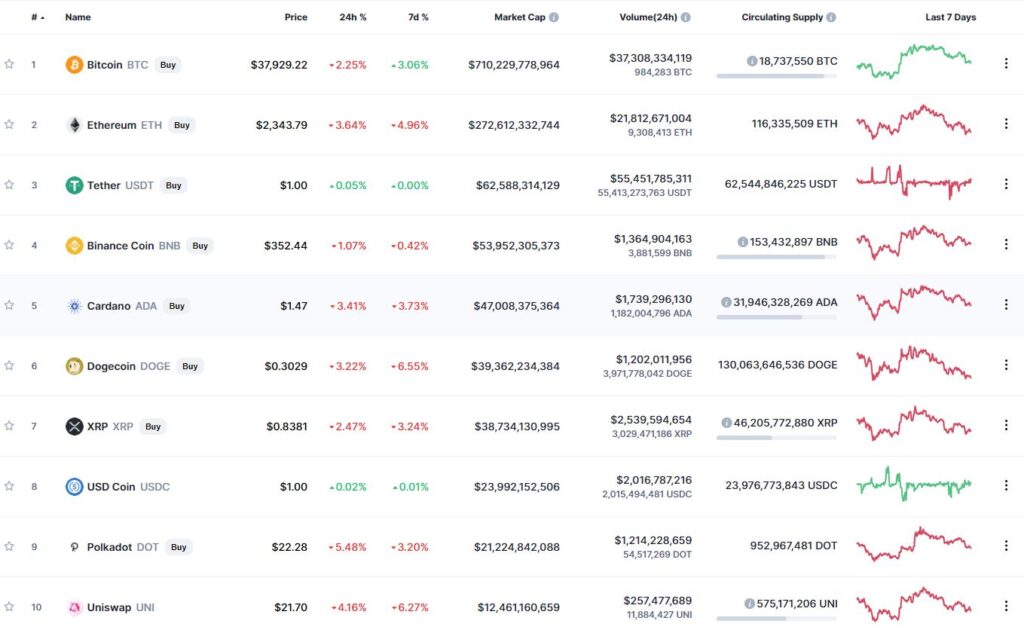This screenshot has width=1024, height=636.
Task: Click the Dogecoin logo icon
Action: tap(74, 366)
